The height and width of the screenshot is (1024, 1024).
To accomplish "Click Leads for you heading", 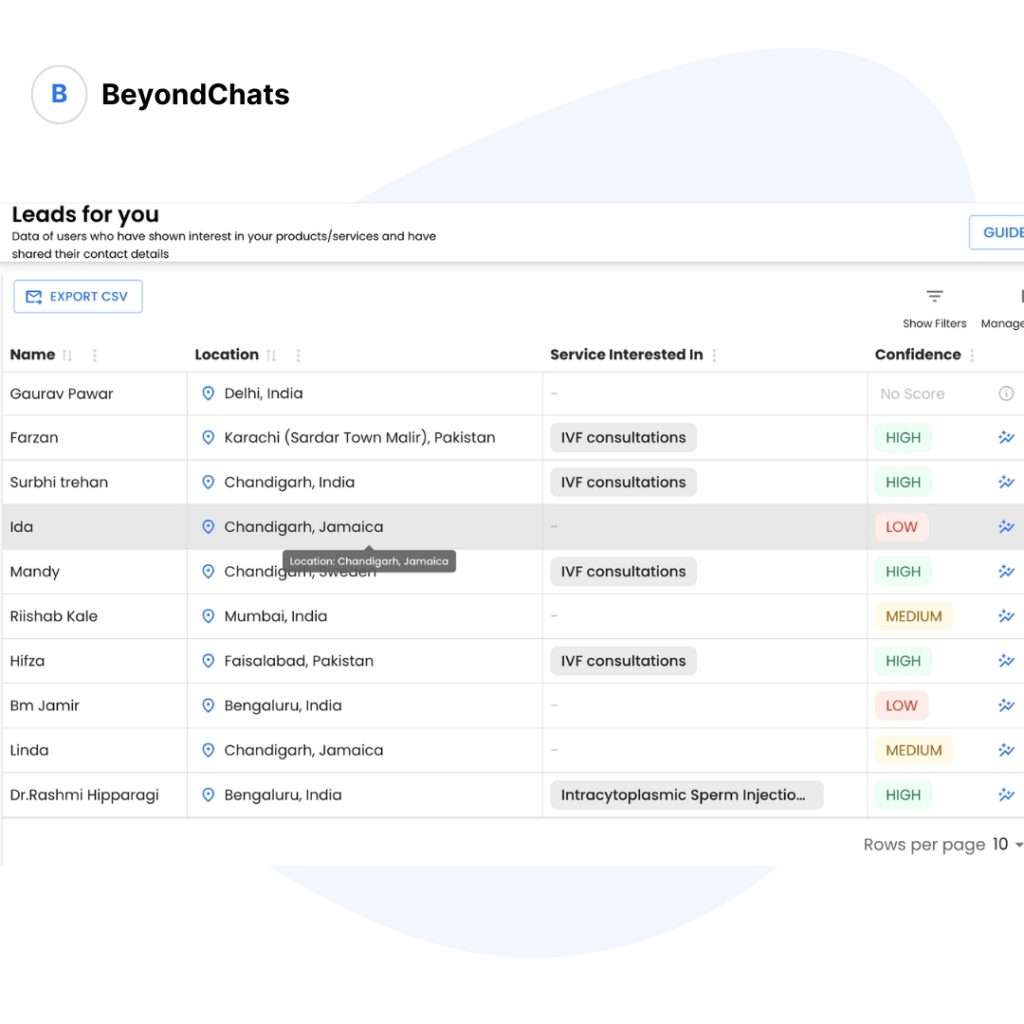I will click(86, 214).
